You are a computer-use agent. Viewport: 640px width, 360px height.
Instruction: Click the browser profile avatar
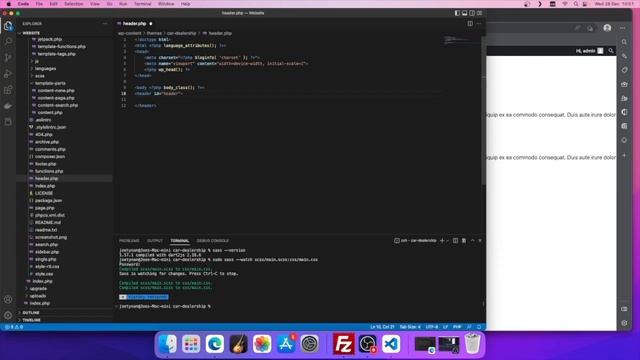[607, 28]
